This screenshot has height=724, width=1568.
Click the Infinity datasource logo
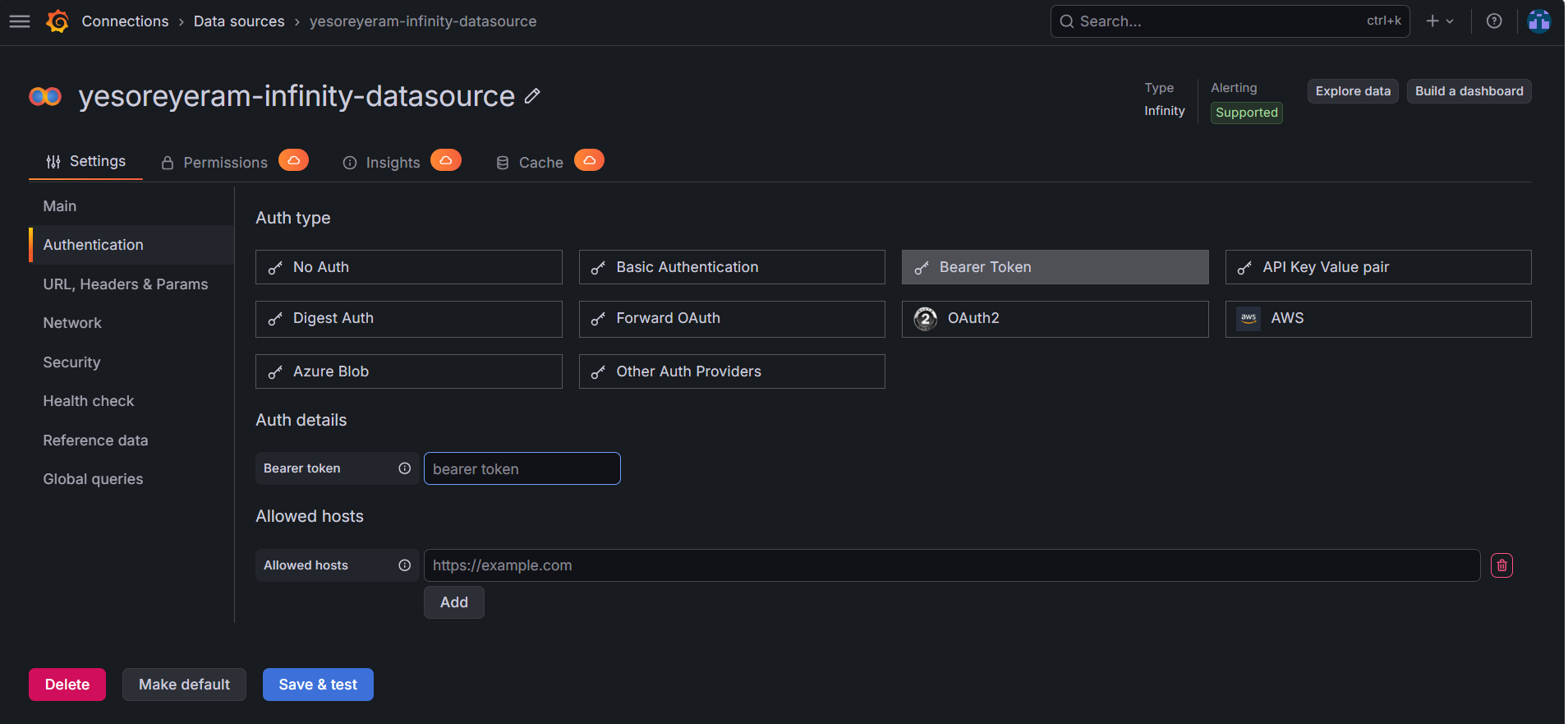[45, 96]
